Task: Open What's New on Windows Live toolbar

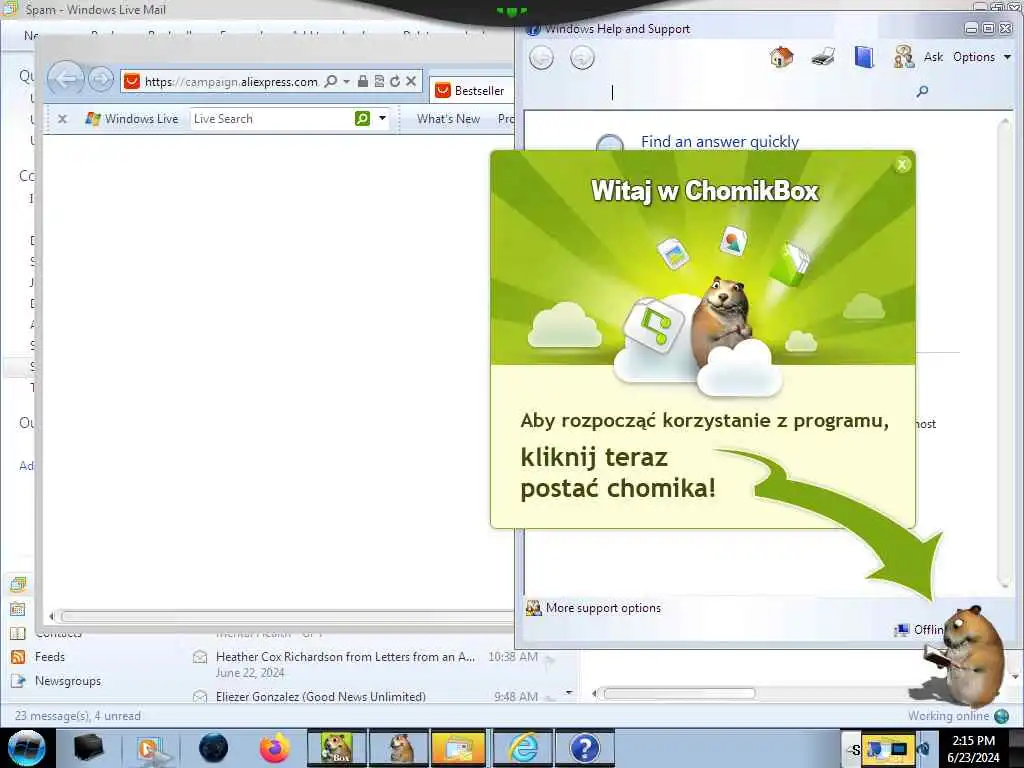Action: point(449,119)
